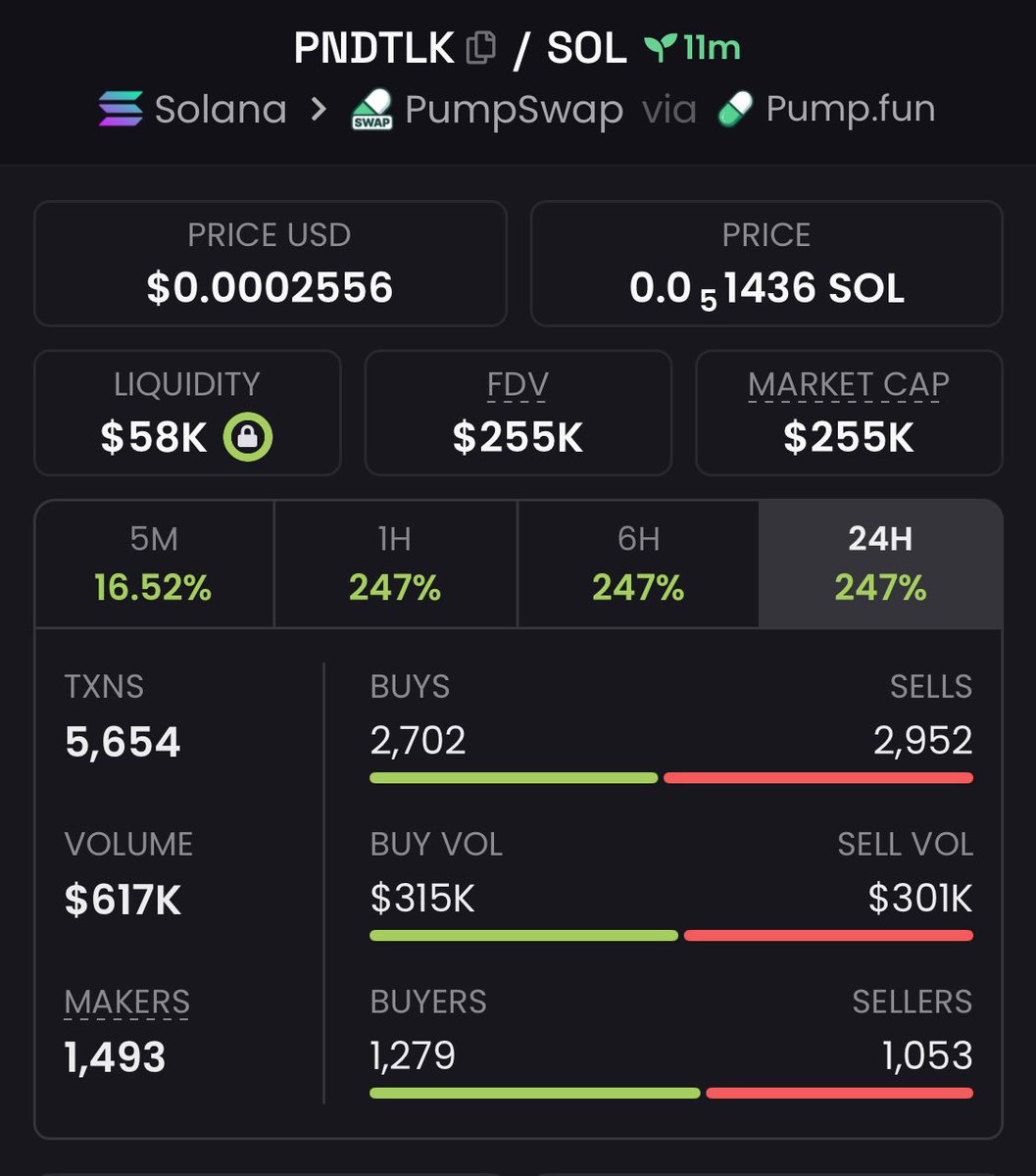Click the FDV label for details
This screenshot has width=1036, height=1176.
(518, 385)
